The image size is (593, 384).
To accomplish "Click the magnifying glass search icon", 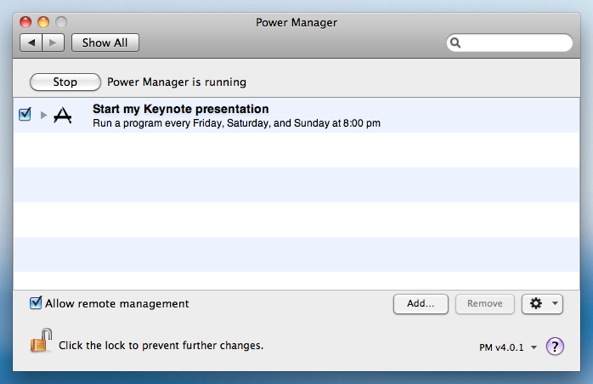I will coord(455,43).
